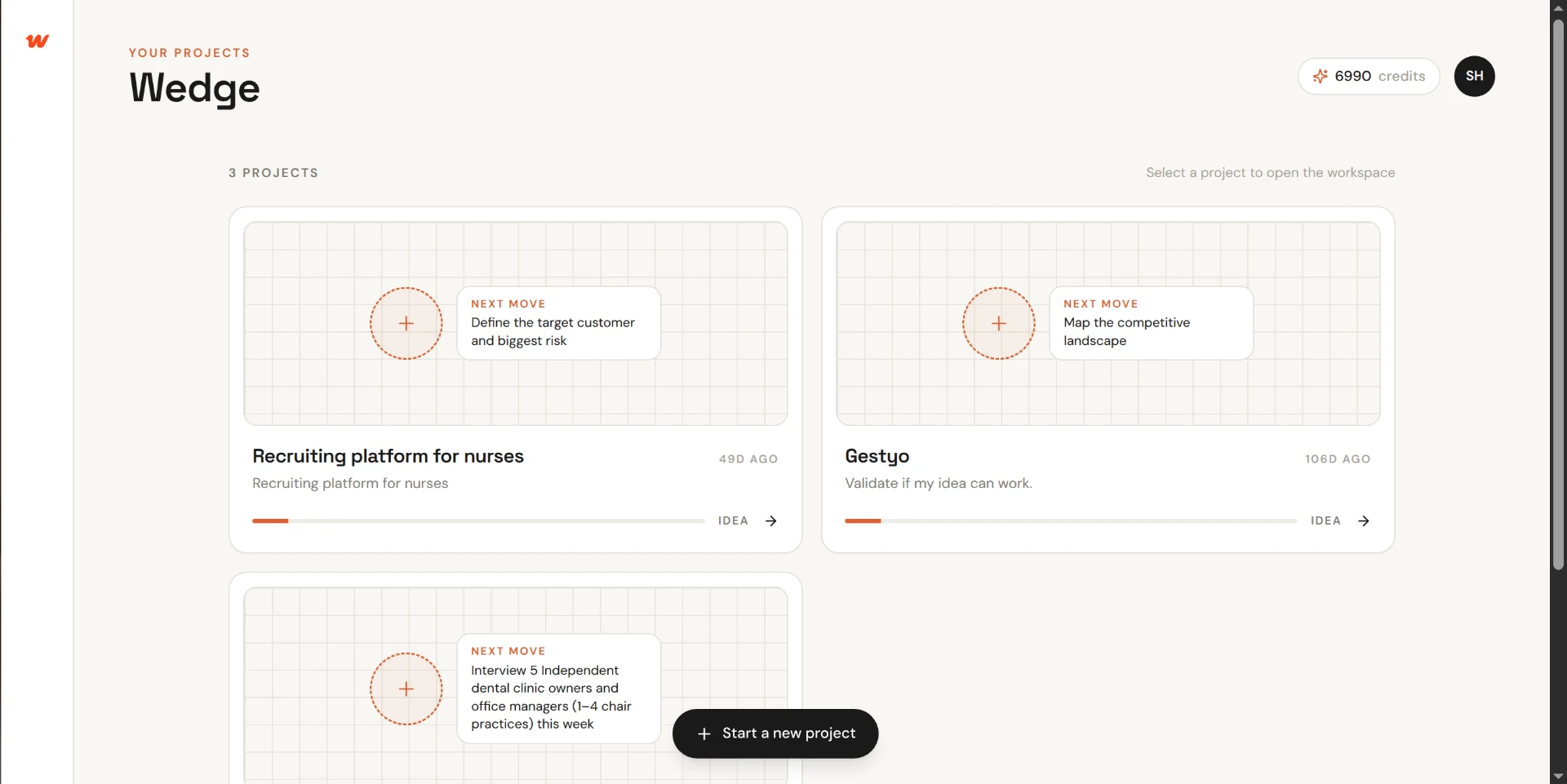
Task: Click IDEA stage label on Recruiting card
Action: tap(733, 520)
